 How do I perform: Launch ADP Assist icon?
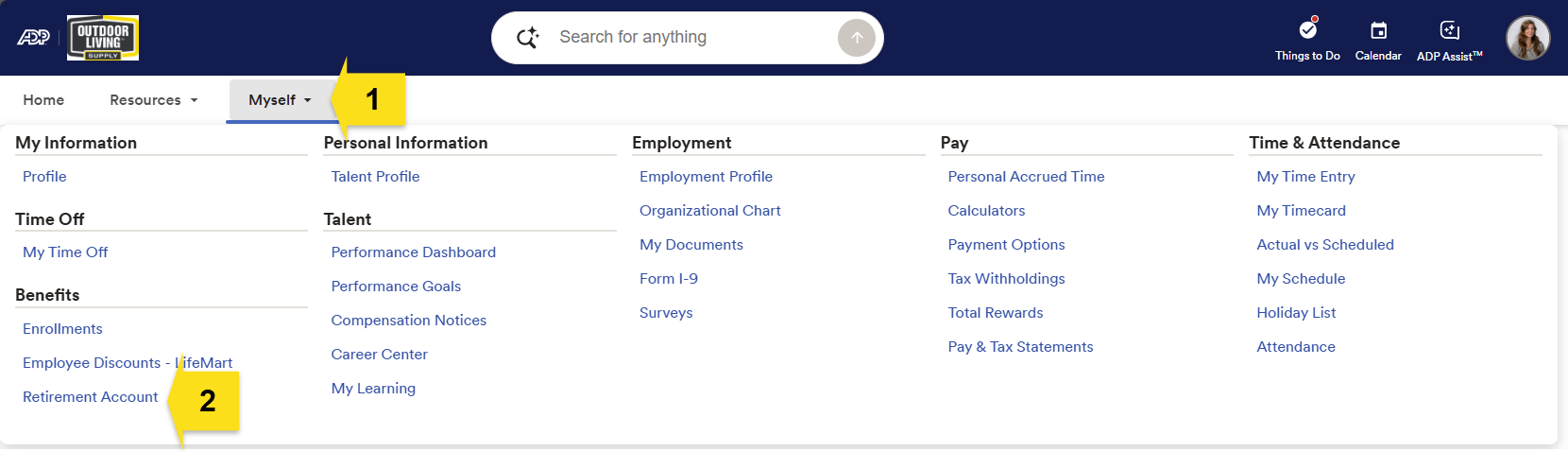[1449, 30]
